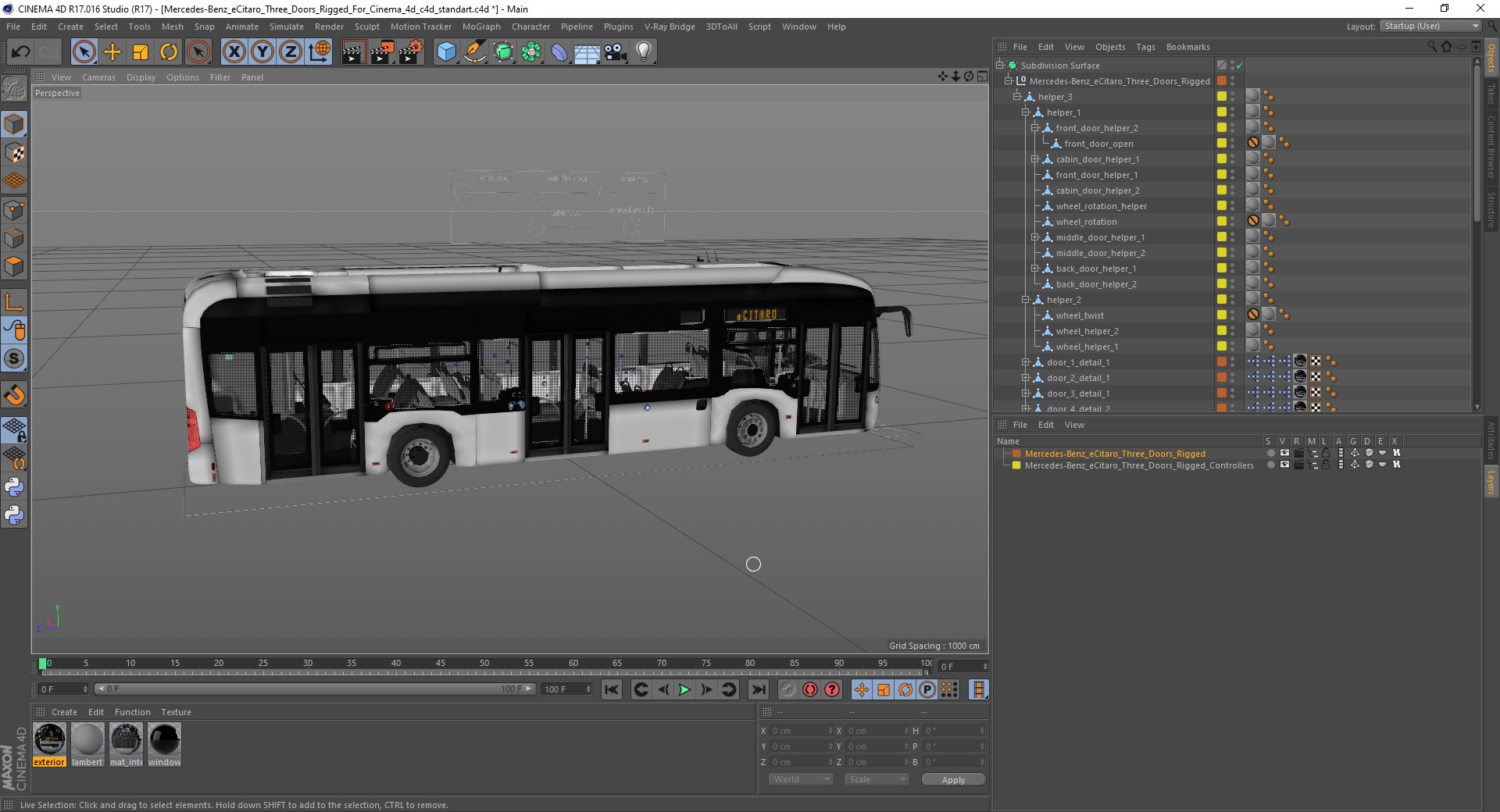The image size is (1500, 812).
Task: Add a floor environment object
Action: point(587,52)
